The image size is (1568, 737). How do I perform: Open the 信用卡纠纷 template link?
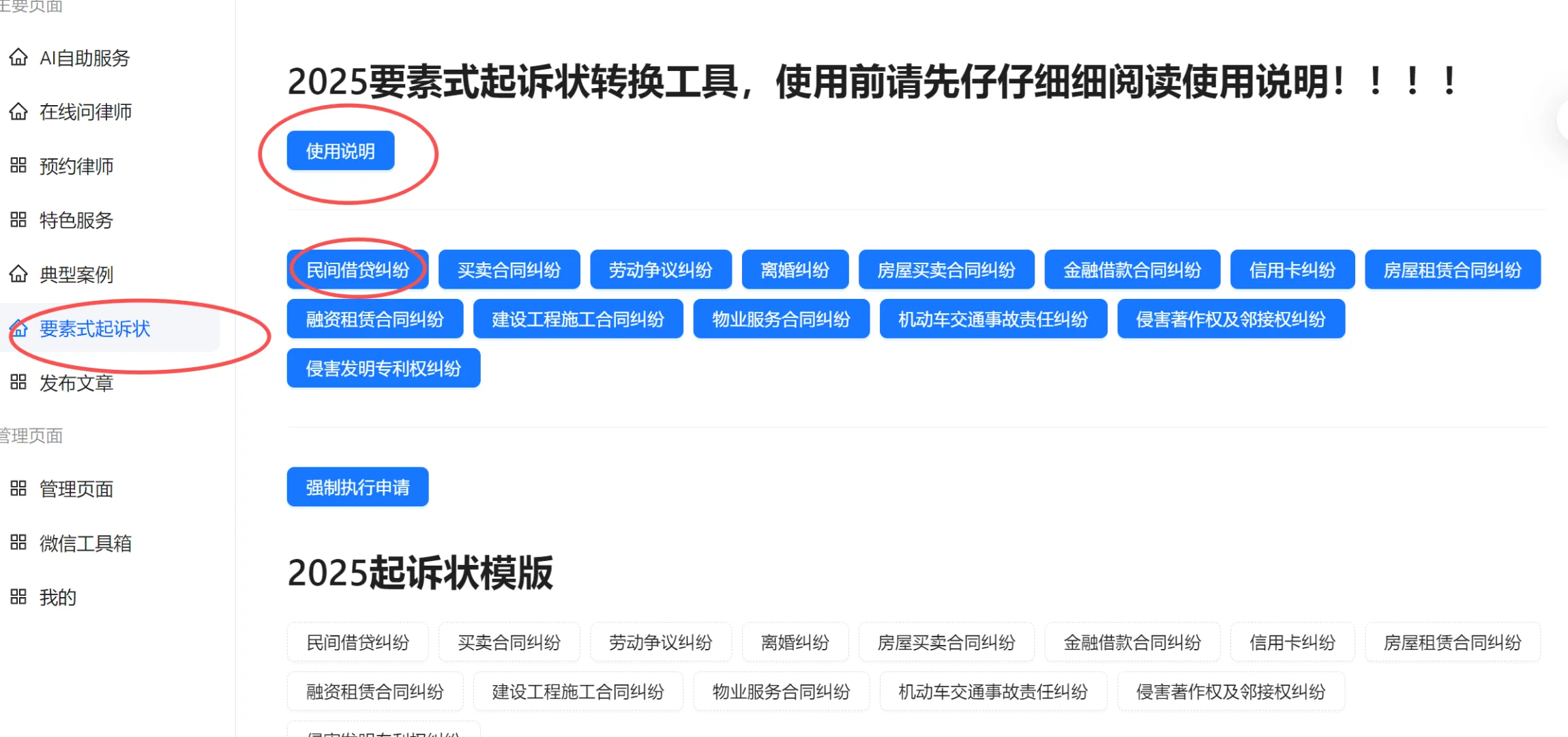pos(1292,641)
